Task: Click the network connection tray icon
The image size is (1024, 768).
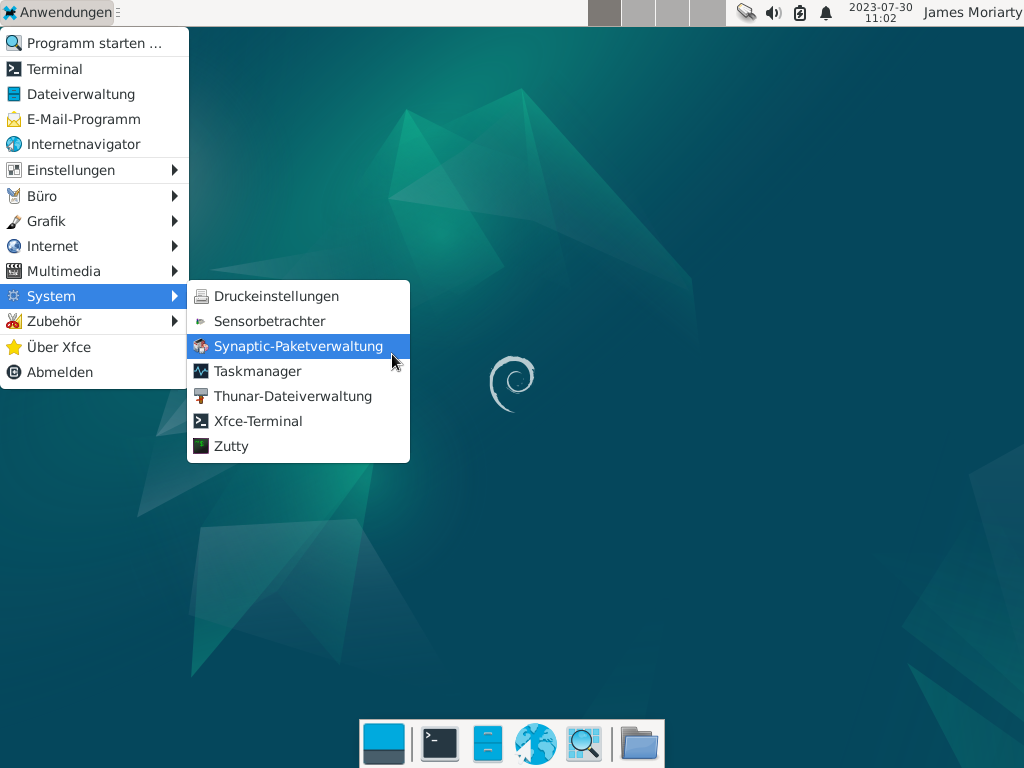Action: pos(746,12)
